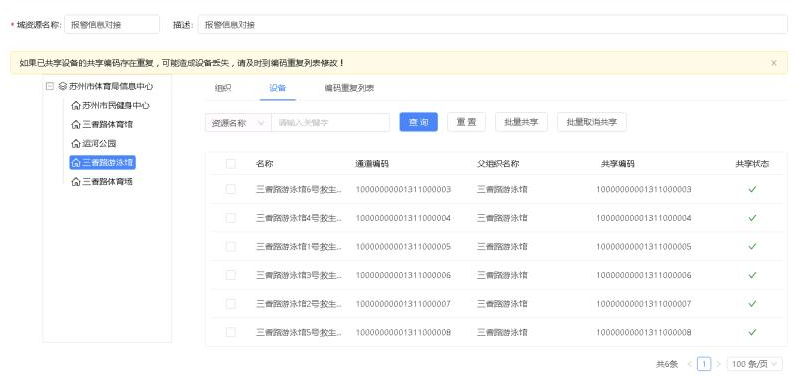Toggle the select-all checkbox in table header
Image resolution: width=794 pixels, height=379 pixels.
click(x=230, y=164)
